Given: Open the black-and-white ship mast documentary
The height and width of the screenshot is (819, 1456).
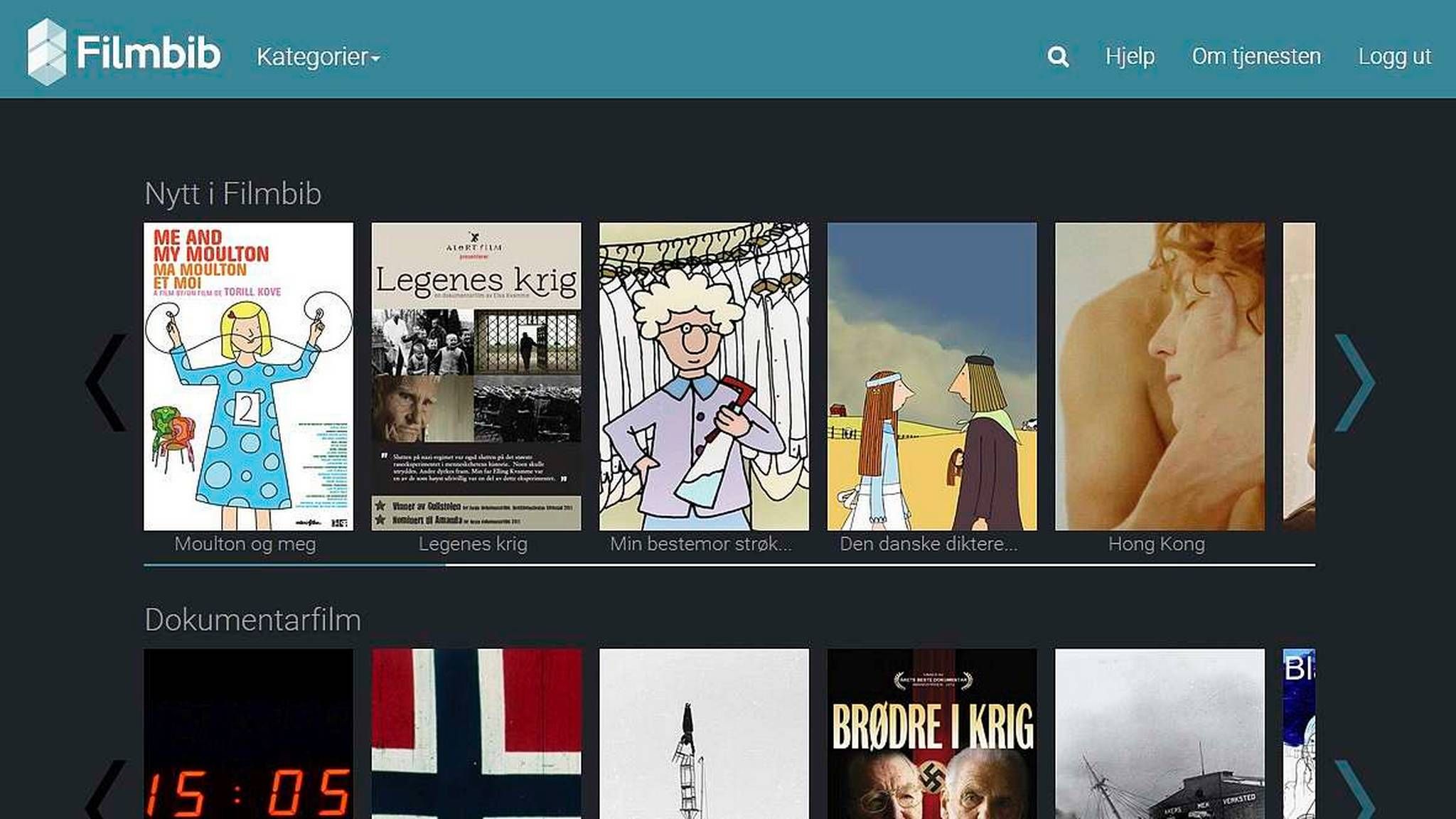Looking at the screenshot, I should click(704, 734).
